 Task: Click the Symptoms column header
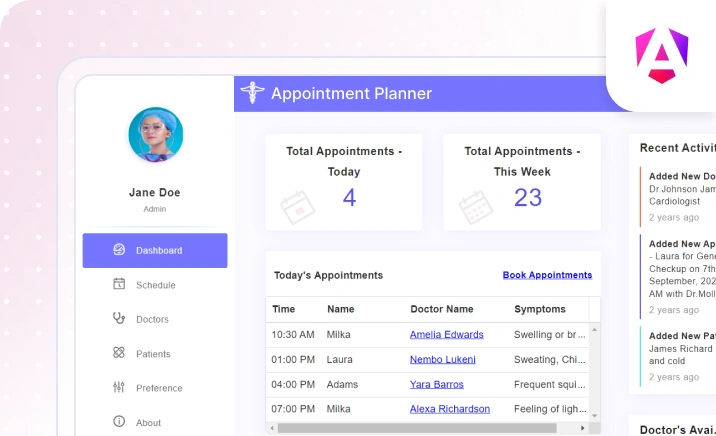coord(540,309)
